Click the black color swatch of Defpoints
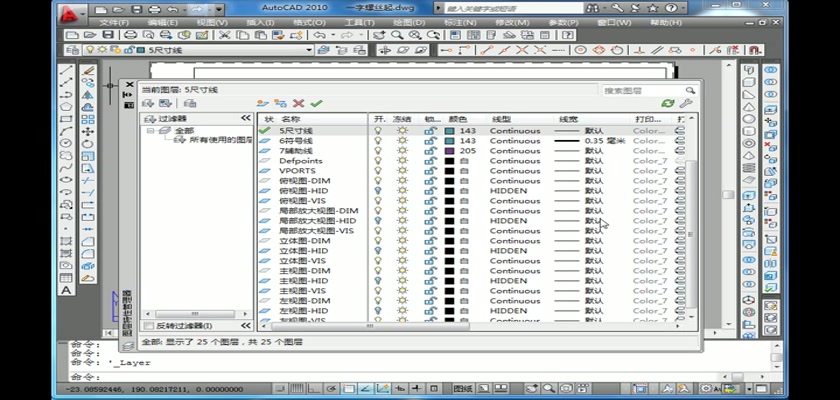840x400 pixels. click(449, 161)
